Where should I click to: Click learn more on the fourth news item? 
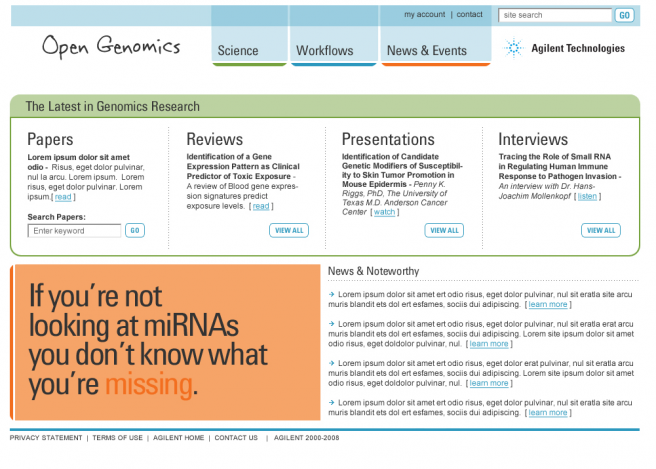pos(548,413)
